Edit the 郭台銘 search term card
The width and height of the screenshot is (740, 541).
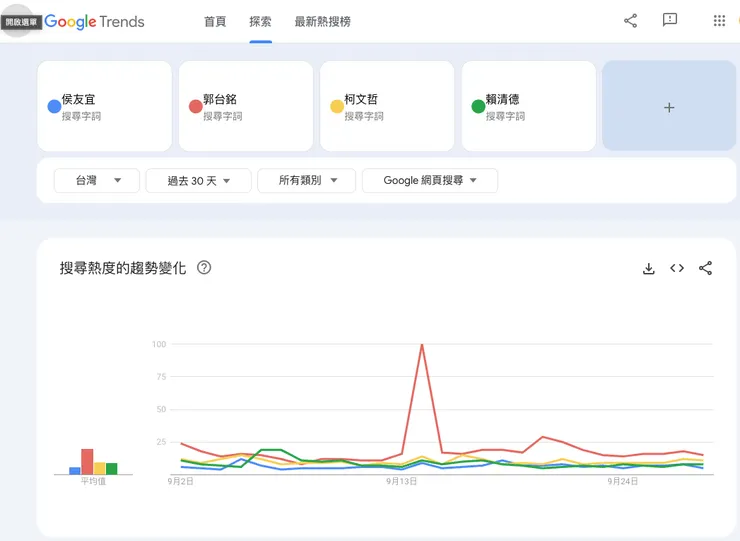coord(246,106)
